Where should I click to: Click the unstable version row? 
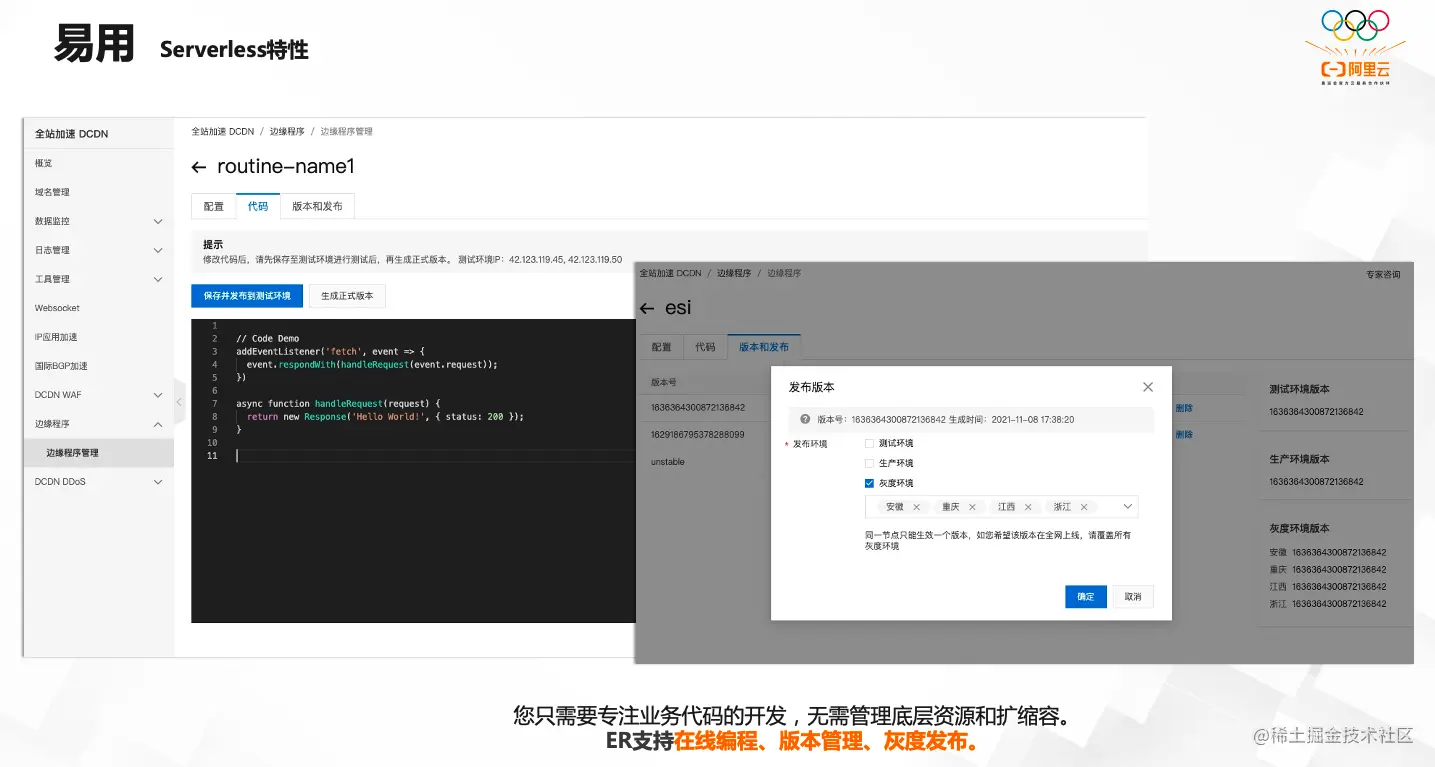(668, 462)
